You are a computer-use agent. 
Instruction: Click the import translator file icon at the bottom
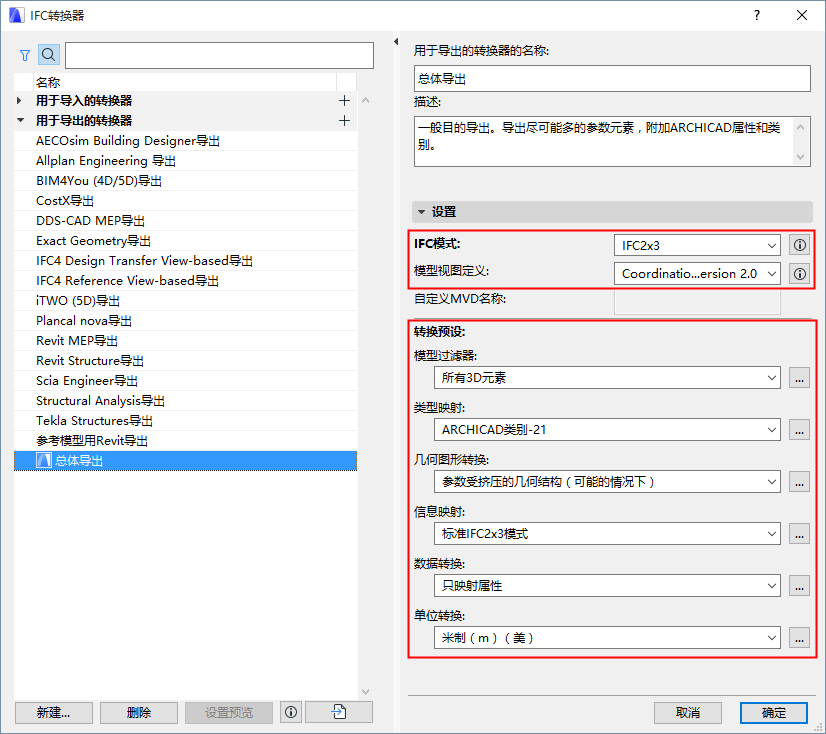pos(336,712)
